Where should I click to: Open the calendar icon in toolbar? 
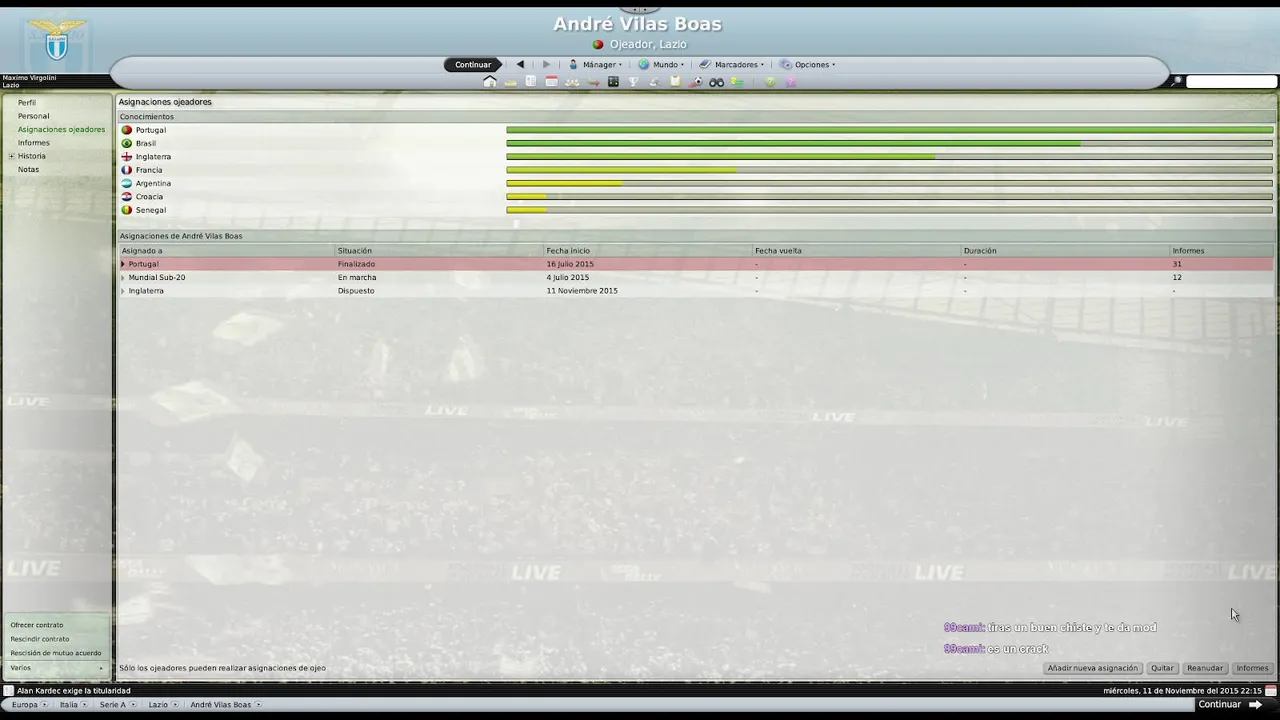(x=551, y=82)
